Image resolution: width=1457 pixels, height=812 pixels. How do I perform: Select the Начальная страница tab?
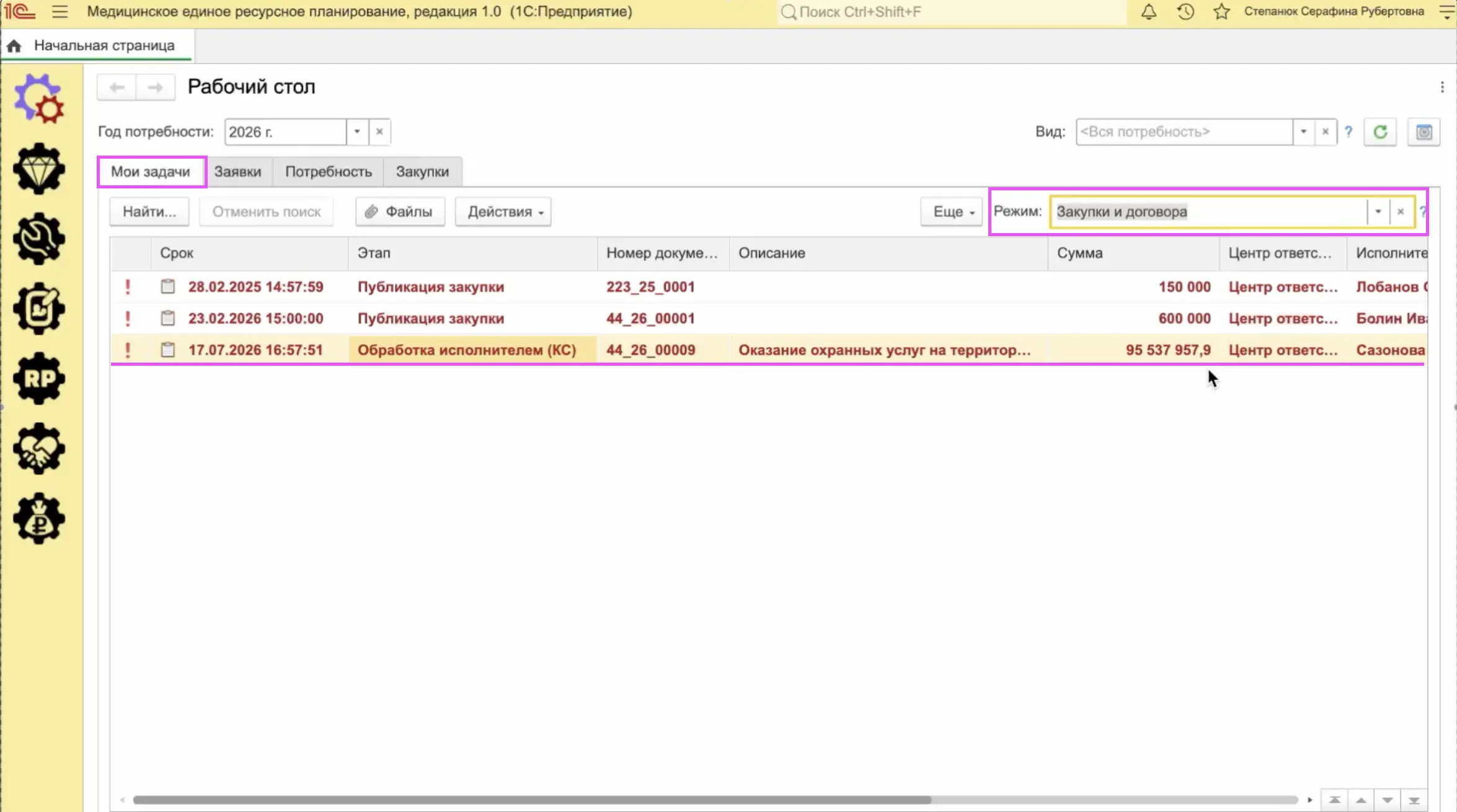(x=97, y=45)
